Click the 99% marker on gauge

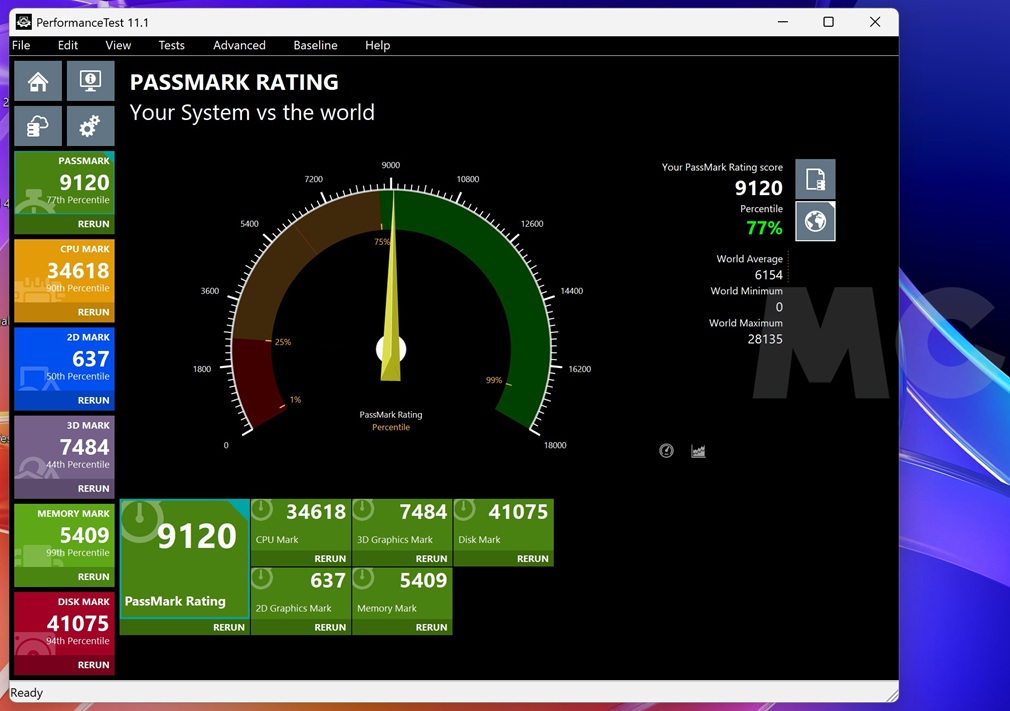(x=494, y=380)
